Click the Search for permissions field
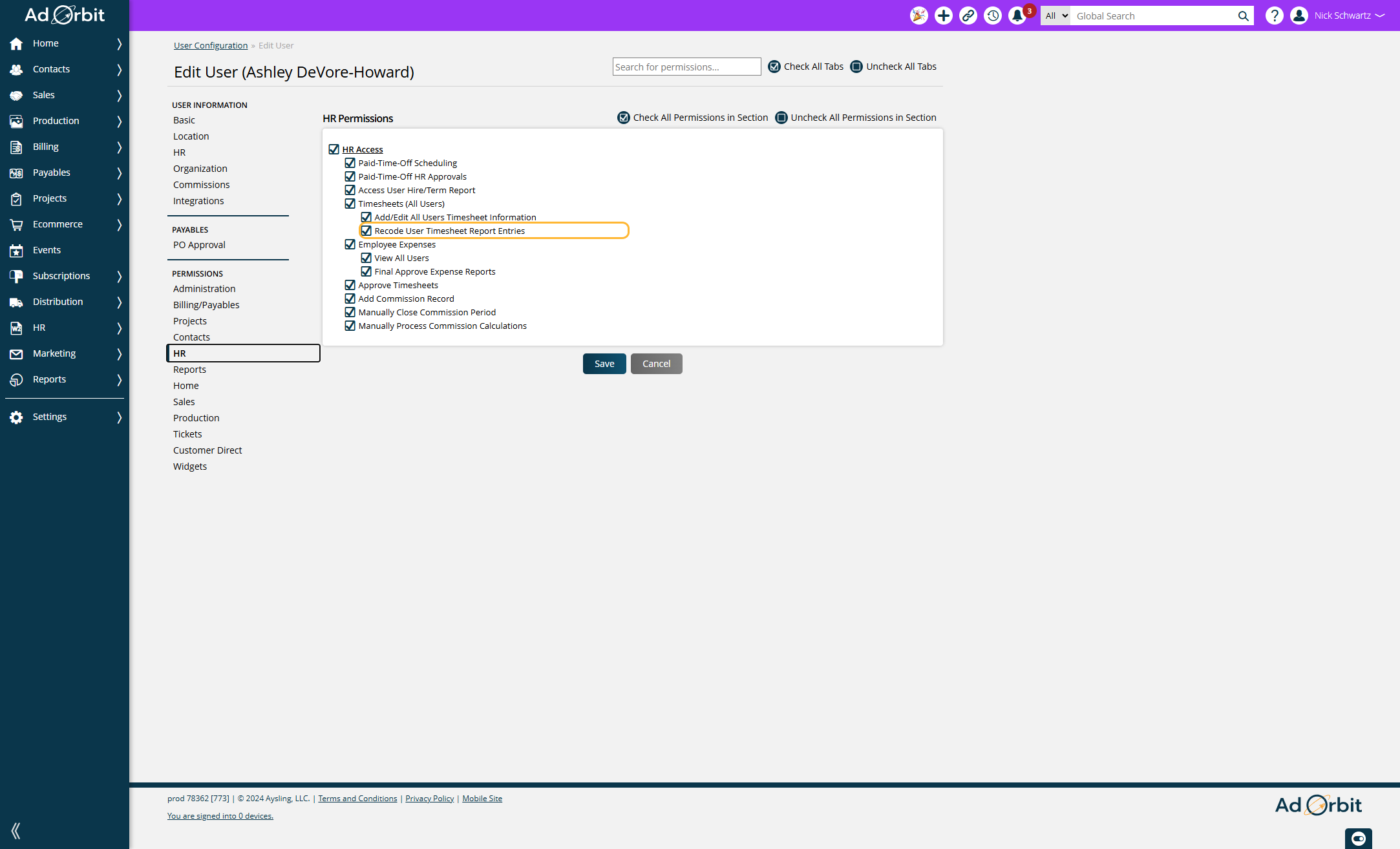1400x849 pixels. pyautogui.click(x=686, y=67)
